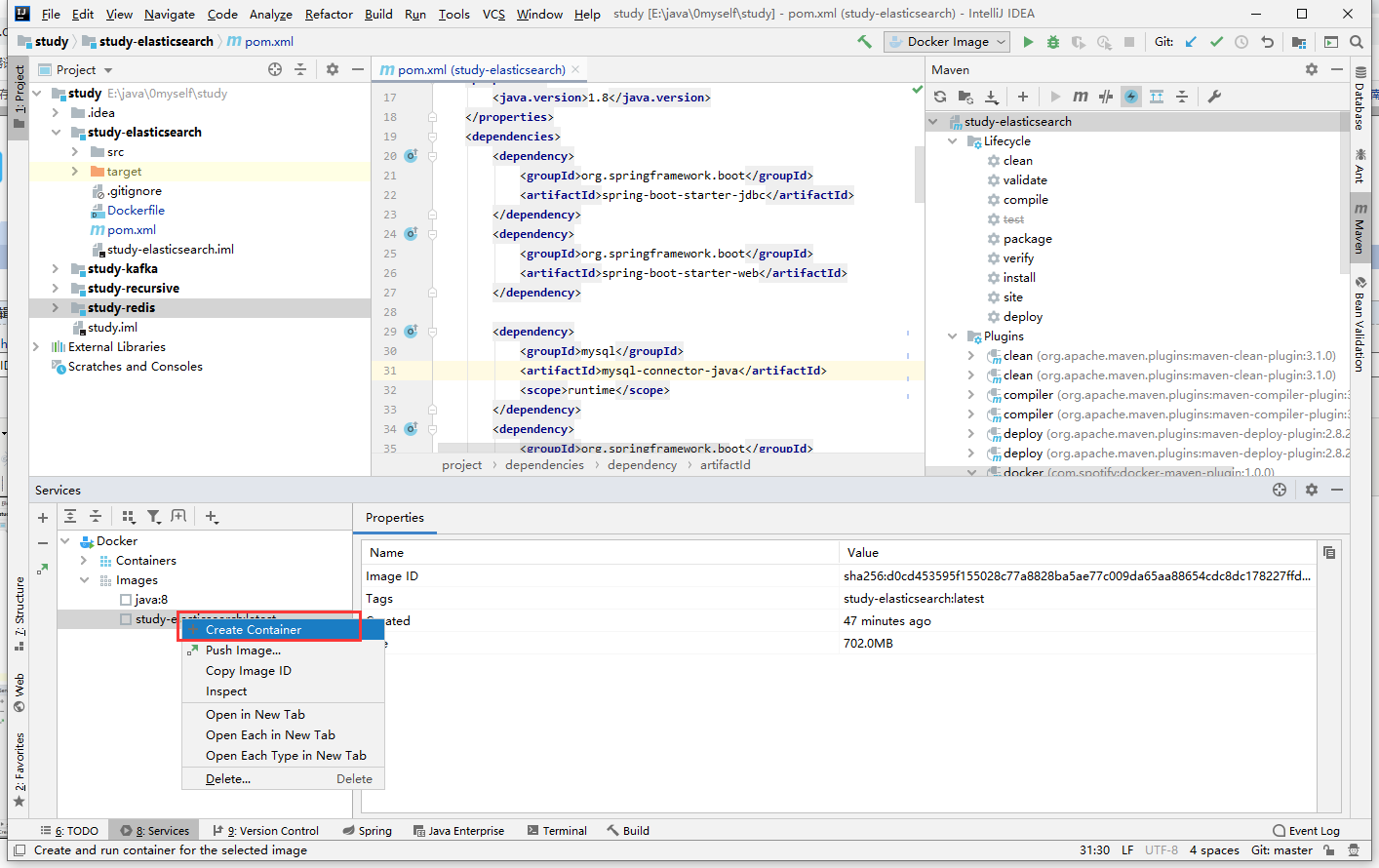Run the Maven package lifecycle goal
Viewport: 1379px width, 868px height.
[1027, 239]
